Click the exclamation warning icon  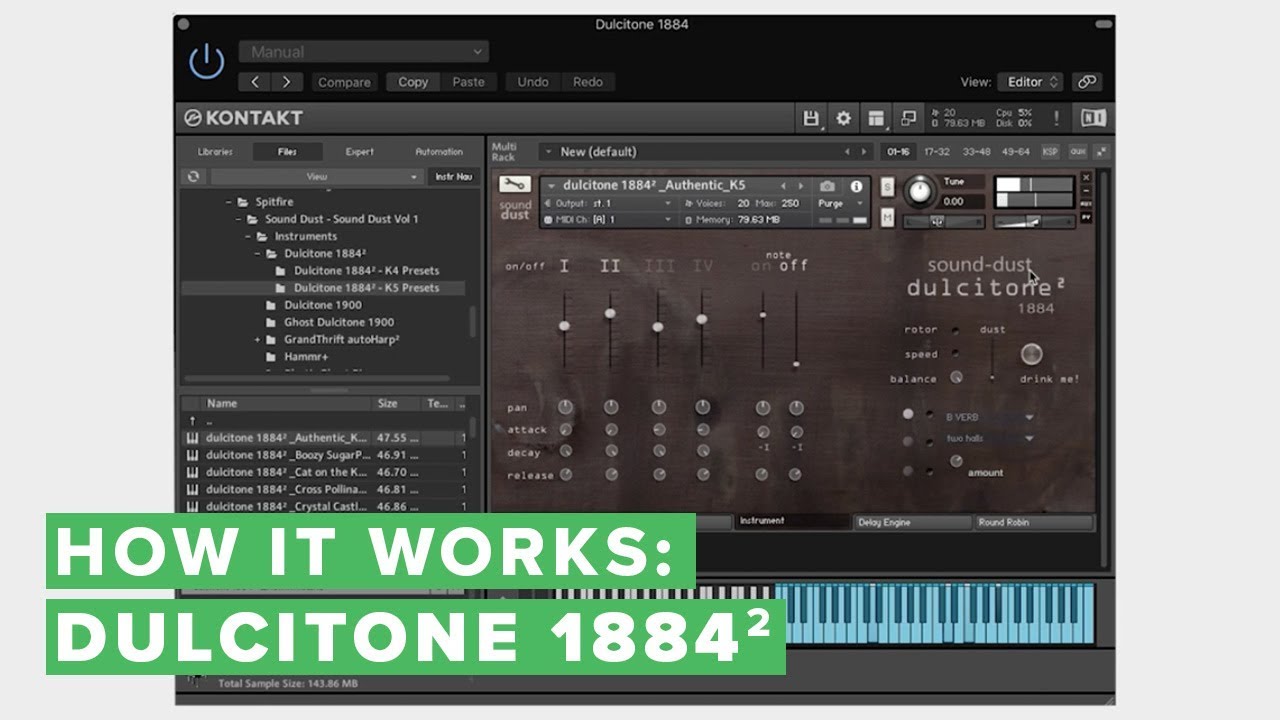[1056, 118]
